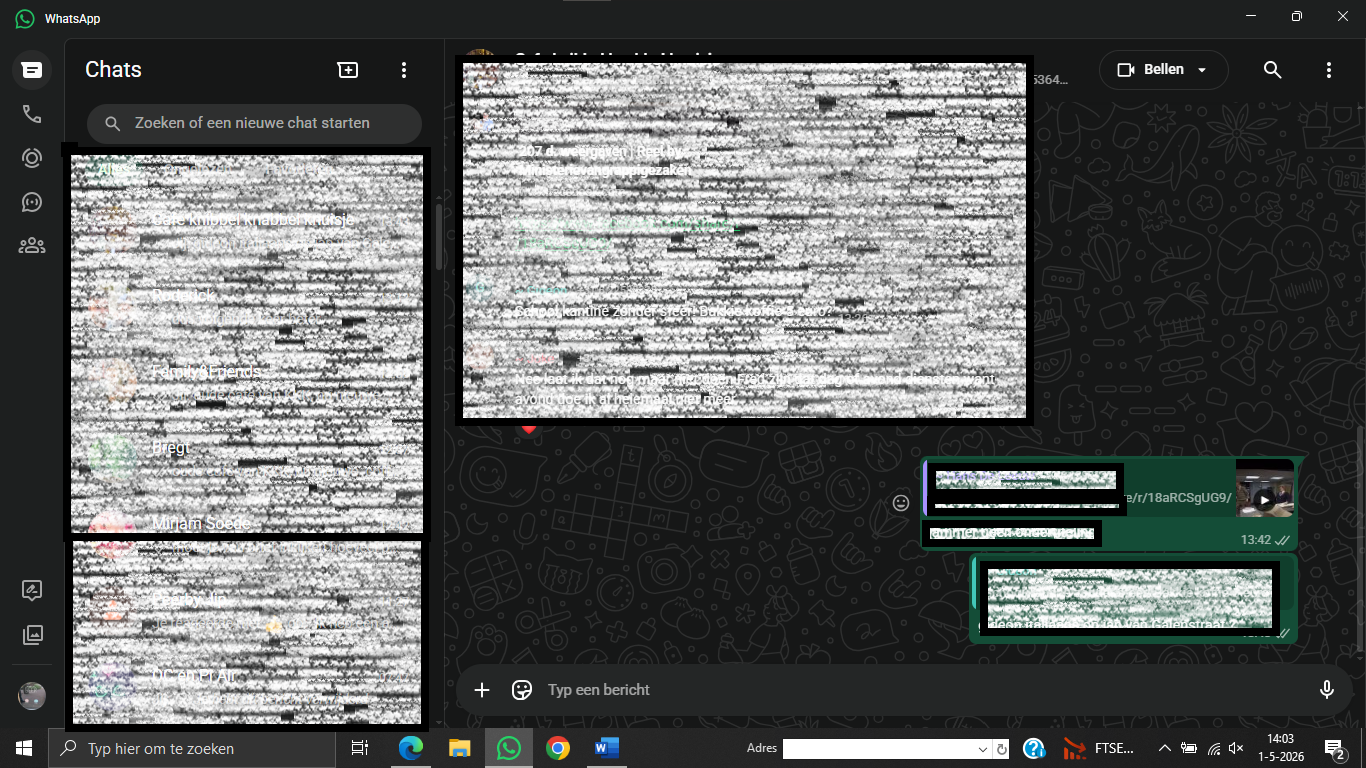Click the chat list scrollbar
Viewport: 1366px width, 768px height.
point(440,236)
